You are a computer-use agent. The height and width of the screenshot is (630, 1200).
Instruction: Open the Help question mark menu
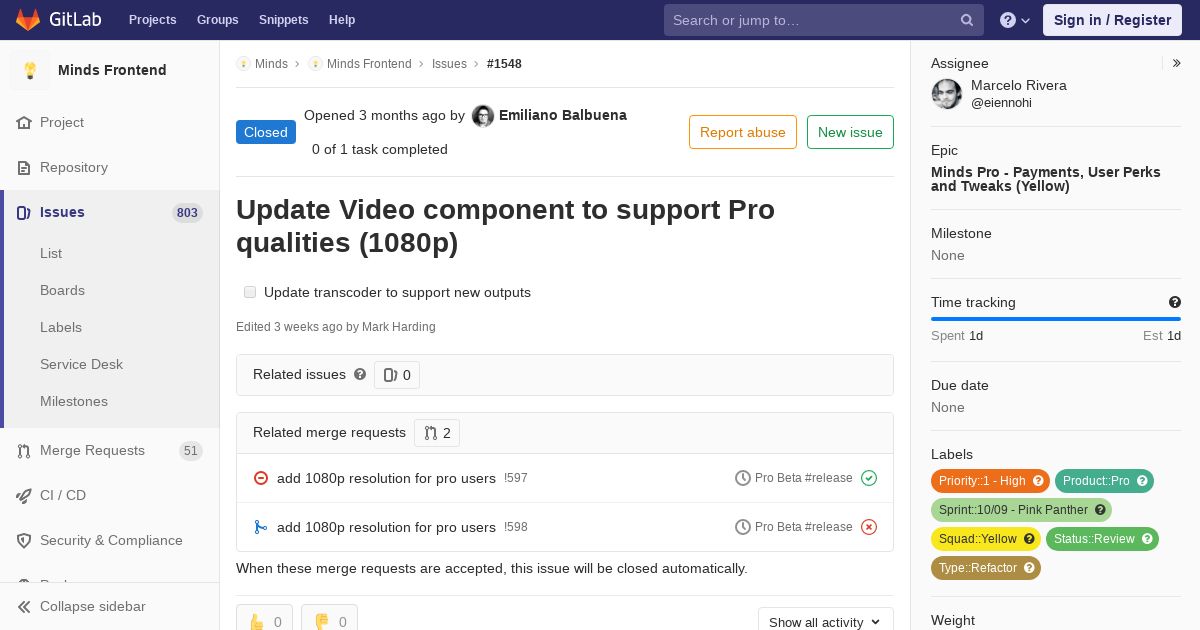click(x=1015, y=20)
